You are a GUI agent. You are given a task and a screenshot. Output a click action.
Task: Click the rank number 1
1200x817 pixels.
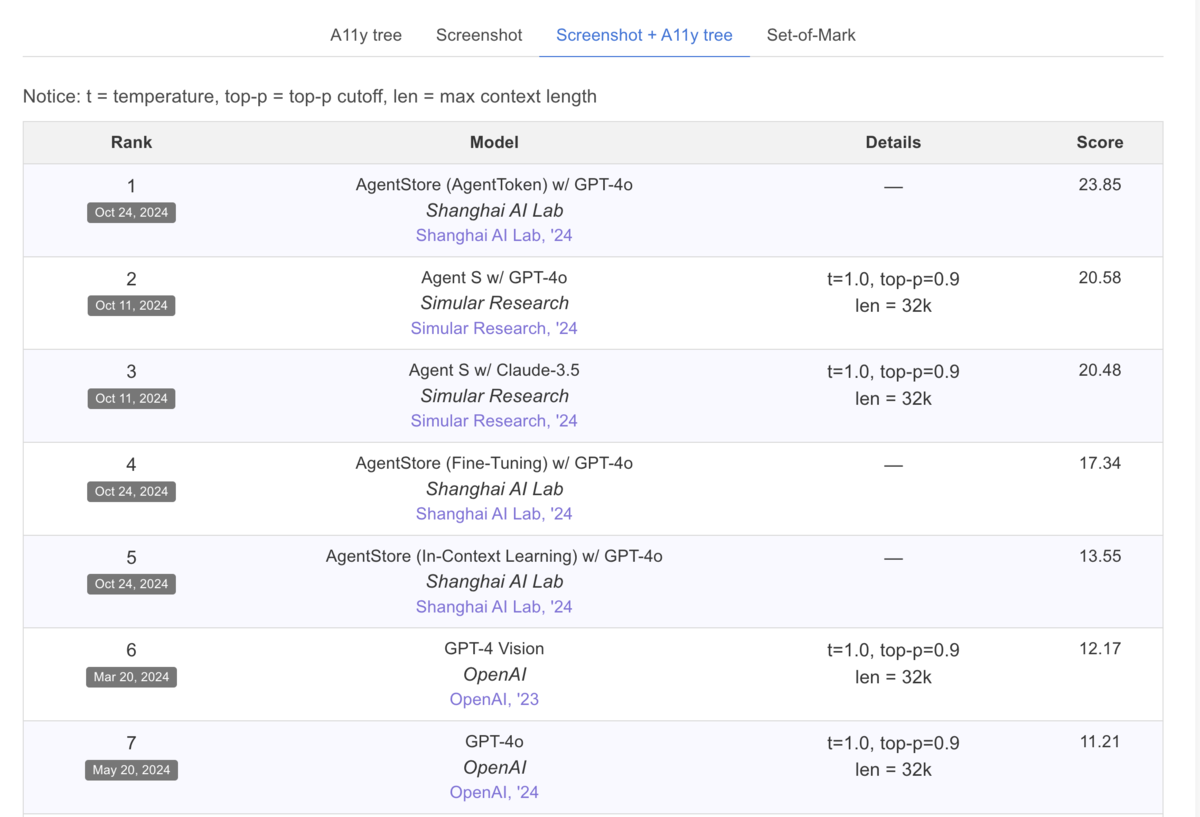point(131,186)
